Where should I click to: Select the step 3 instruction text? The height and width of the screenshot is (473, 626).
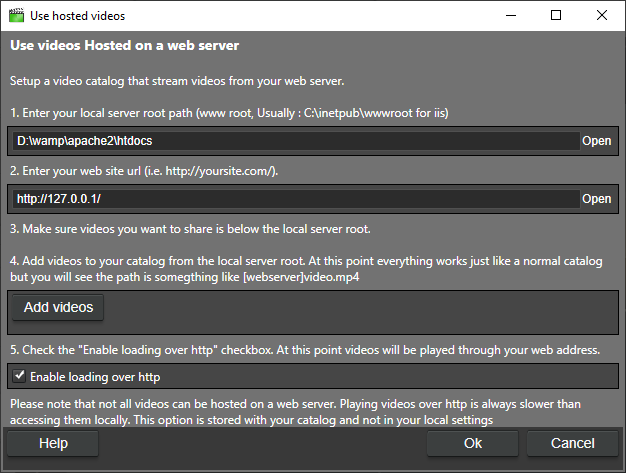190,229
